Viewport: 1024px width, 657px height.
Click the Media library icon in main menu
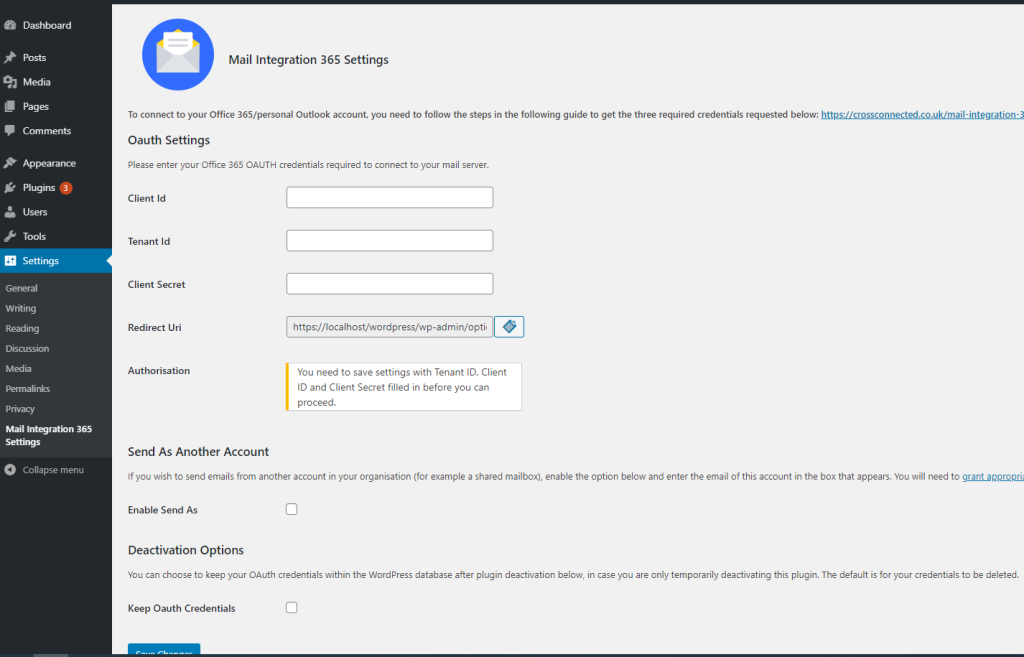tap(10, 82)
